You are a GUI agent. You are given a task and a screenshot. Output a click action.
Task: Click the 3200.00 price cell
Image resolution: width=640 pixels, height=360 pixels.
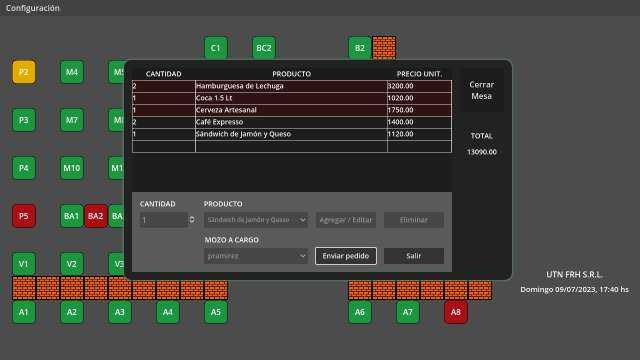[419, 86]
